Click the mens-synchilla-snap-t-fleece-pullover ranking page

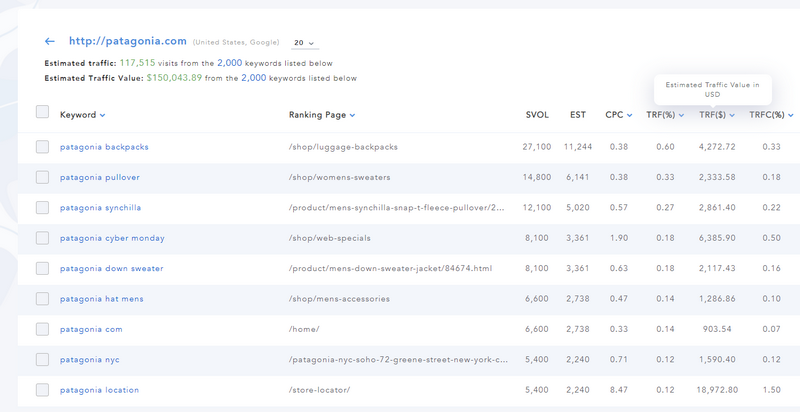[398, 208]
